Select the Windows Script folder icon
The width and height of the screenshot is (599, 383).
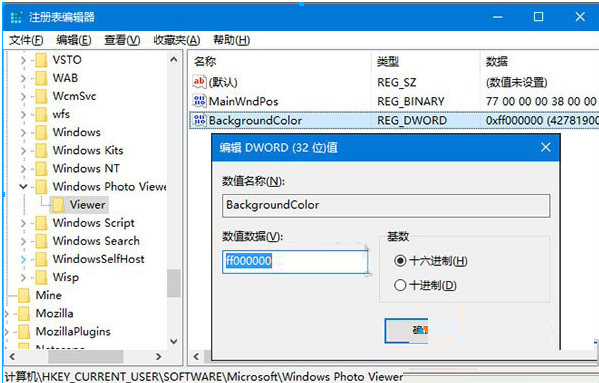coord(41,223)
